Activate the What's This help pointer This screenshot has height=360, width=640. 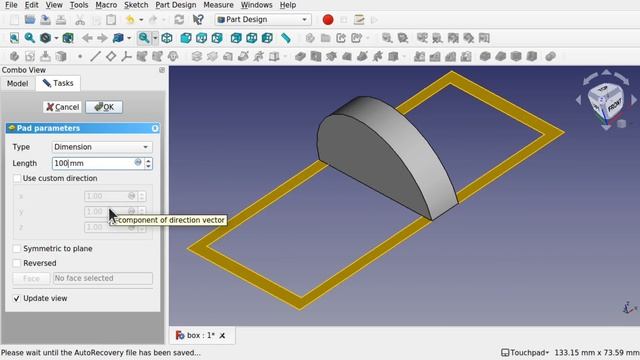(198, 20)
